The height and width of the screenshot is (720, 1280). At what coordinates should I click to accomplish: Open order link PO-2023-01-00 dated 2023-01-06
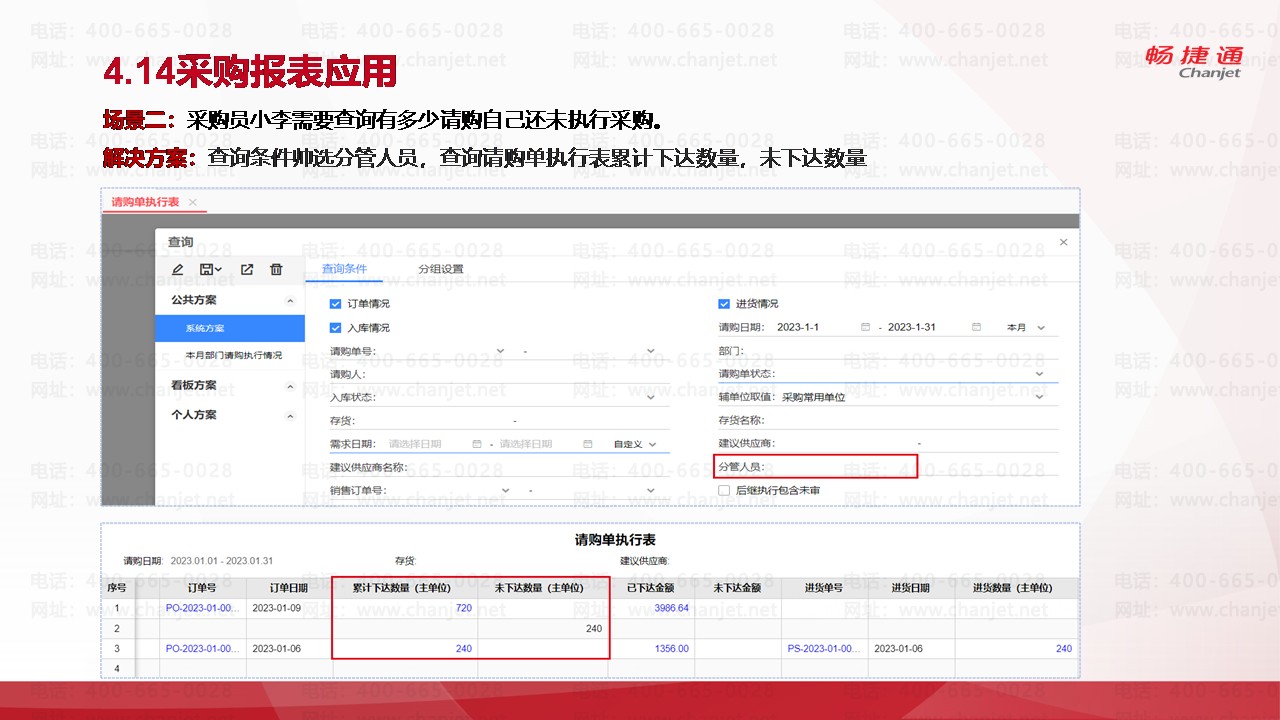click(x=203, y=648)
